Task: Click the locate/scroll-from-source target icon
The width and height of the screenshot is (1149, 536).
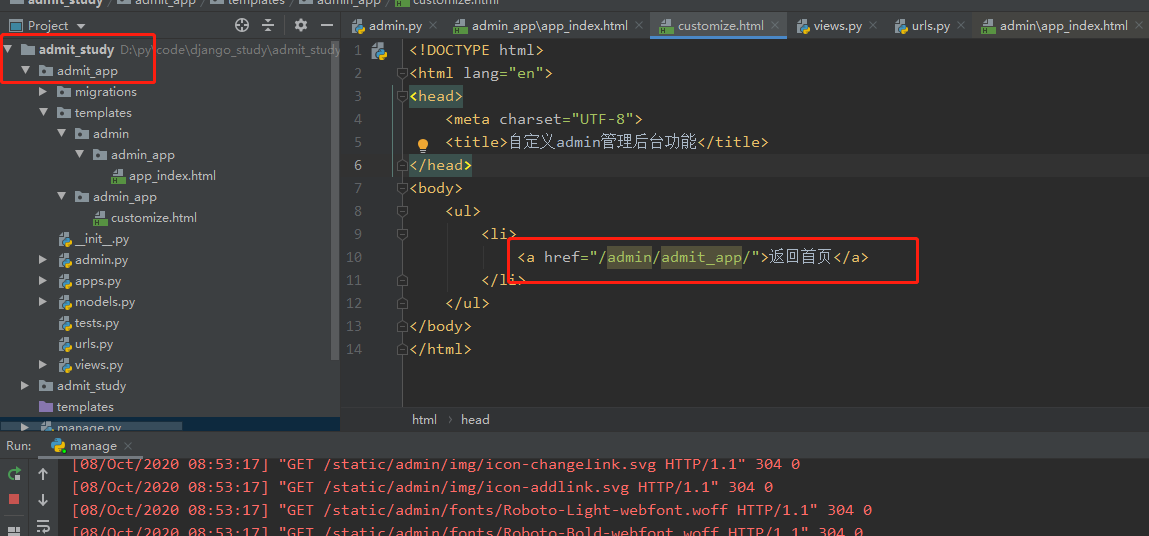Action: pos(242,26)
